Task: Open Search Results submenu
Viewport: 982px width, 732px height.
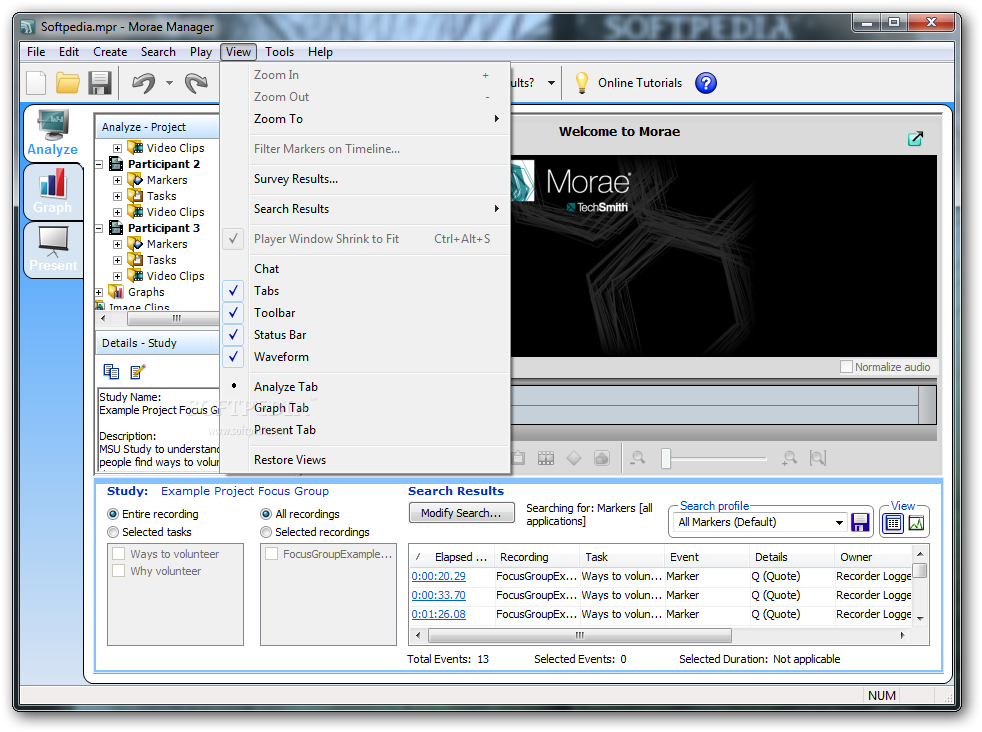Action: [x=366, y=209]
